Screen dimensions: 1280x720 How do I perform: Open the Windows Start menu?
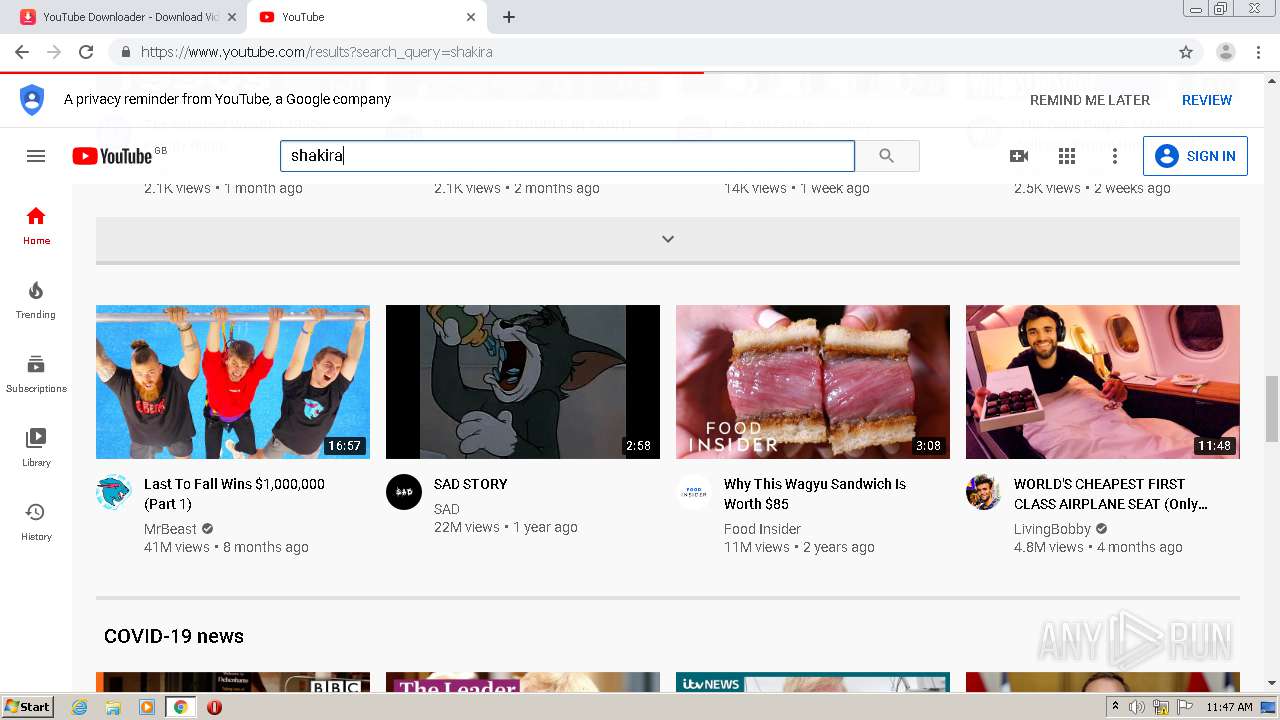point(27,707)
